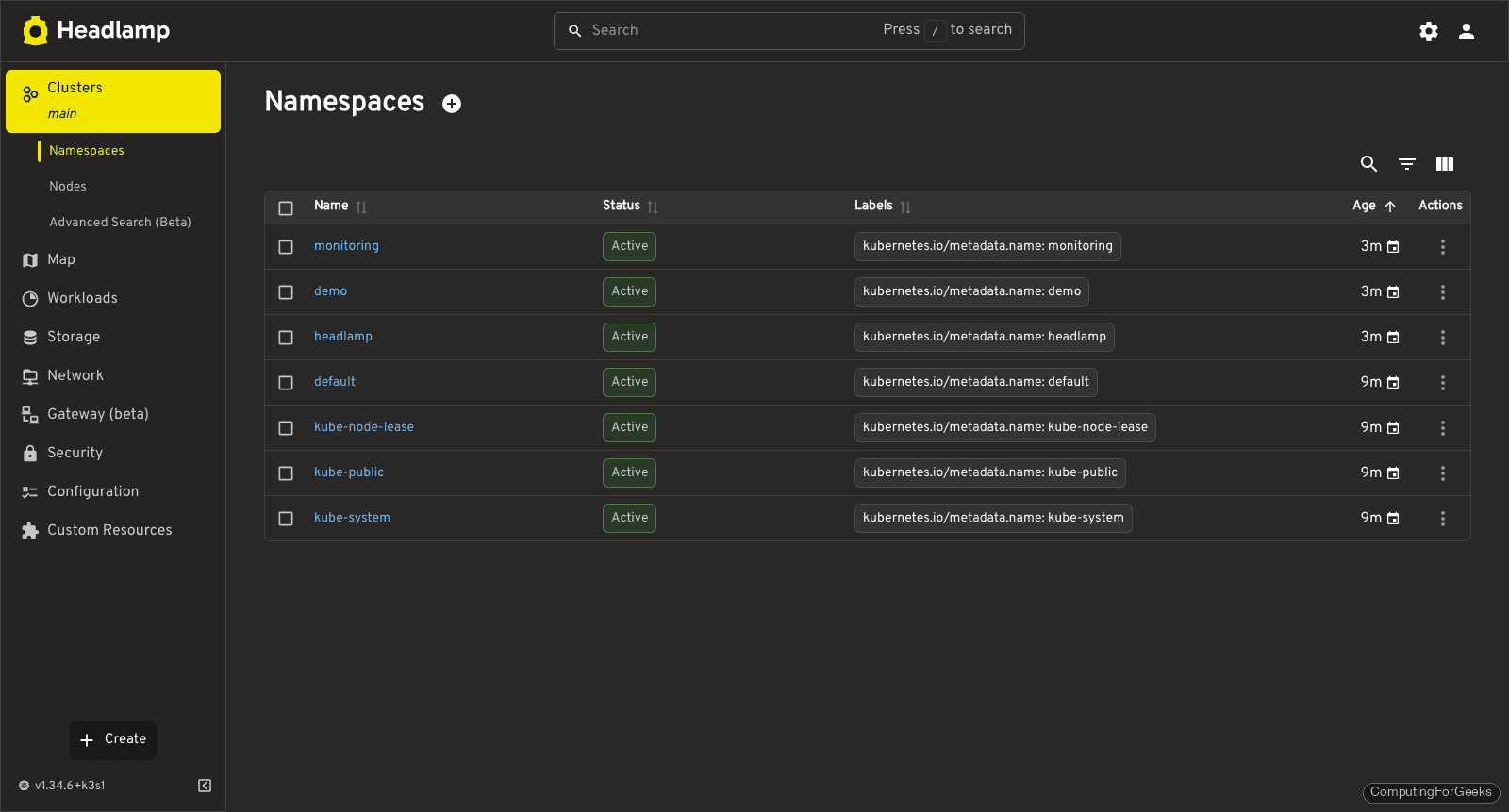Check the kube-public namespace checkbox
The width and height of the screenshot is (1509, 812).
[286, 473]
